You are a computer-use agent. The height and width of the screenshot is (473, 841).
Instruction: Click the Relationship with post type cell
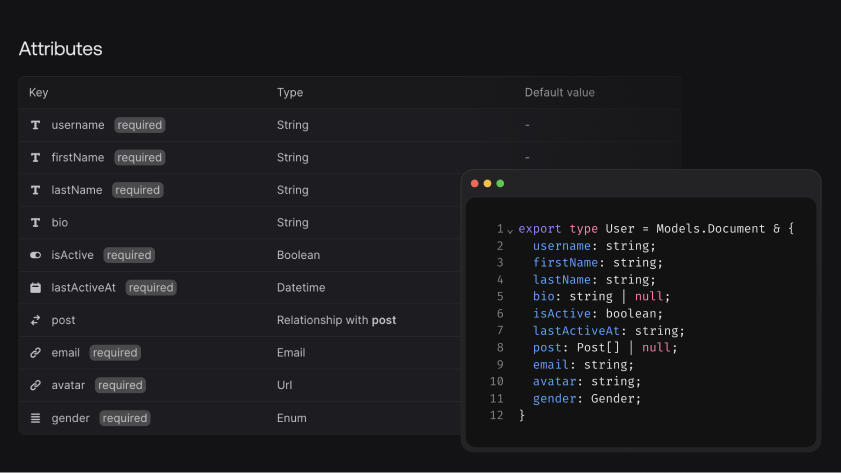click(x=336, y=320)
